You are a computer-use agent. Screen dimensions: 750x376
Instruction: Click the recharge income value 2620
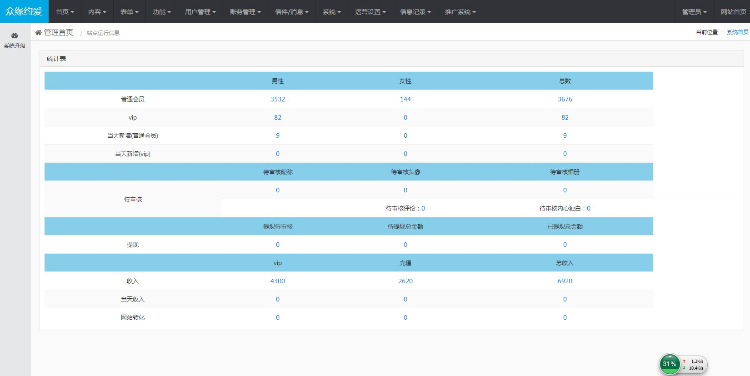405,281
